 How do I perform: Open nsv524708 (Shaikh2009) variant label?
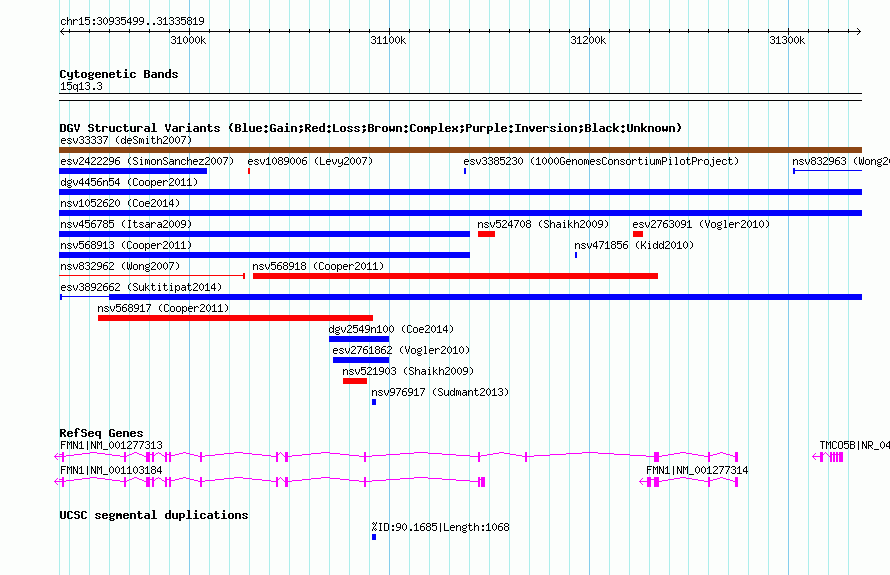point(543,224)
